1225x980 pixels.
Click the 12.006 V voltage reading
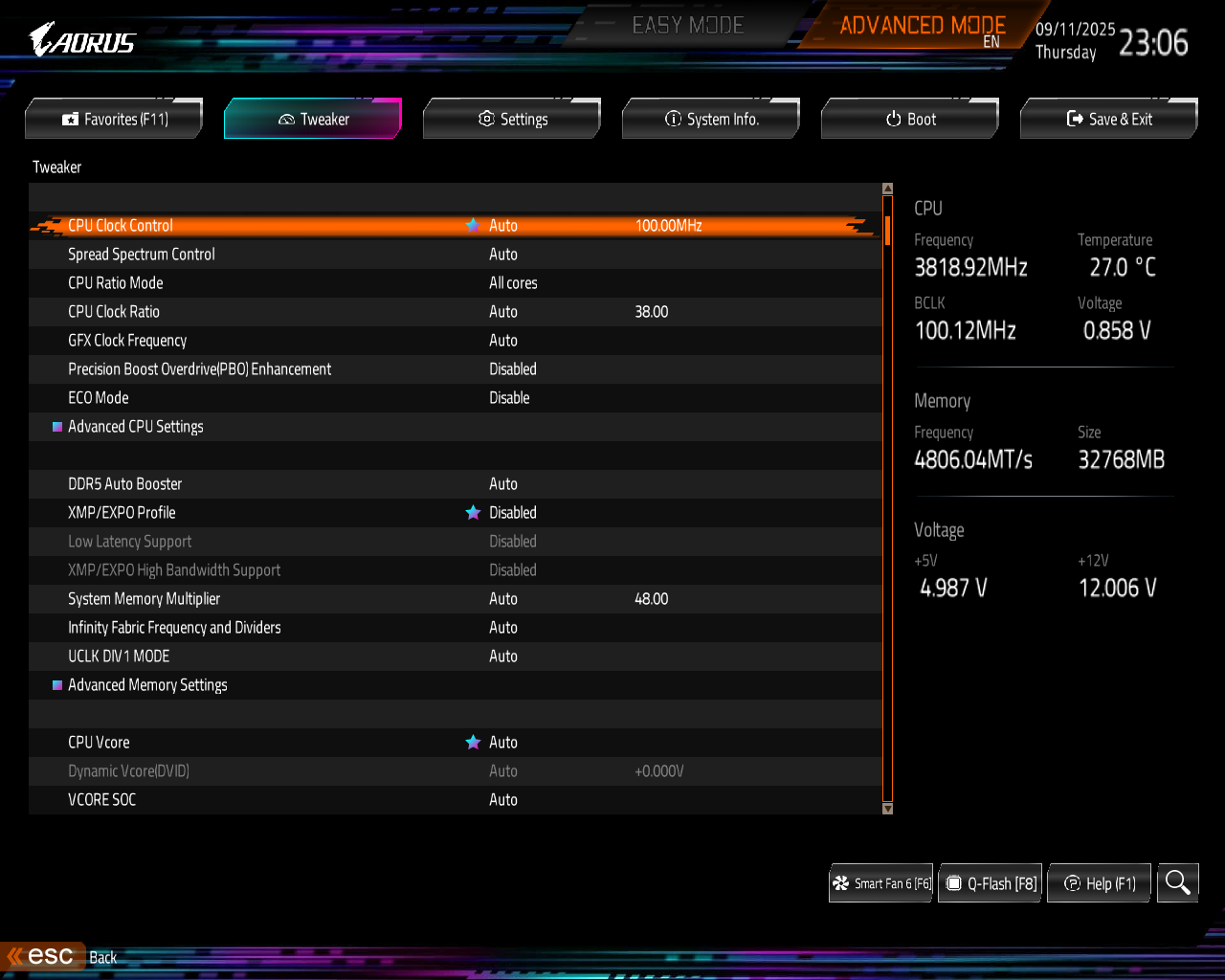pos(1118,588)
